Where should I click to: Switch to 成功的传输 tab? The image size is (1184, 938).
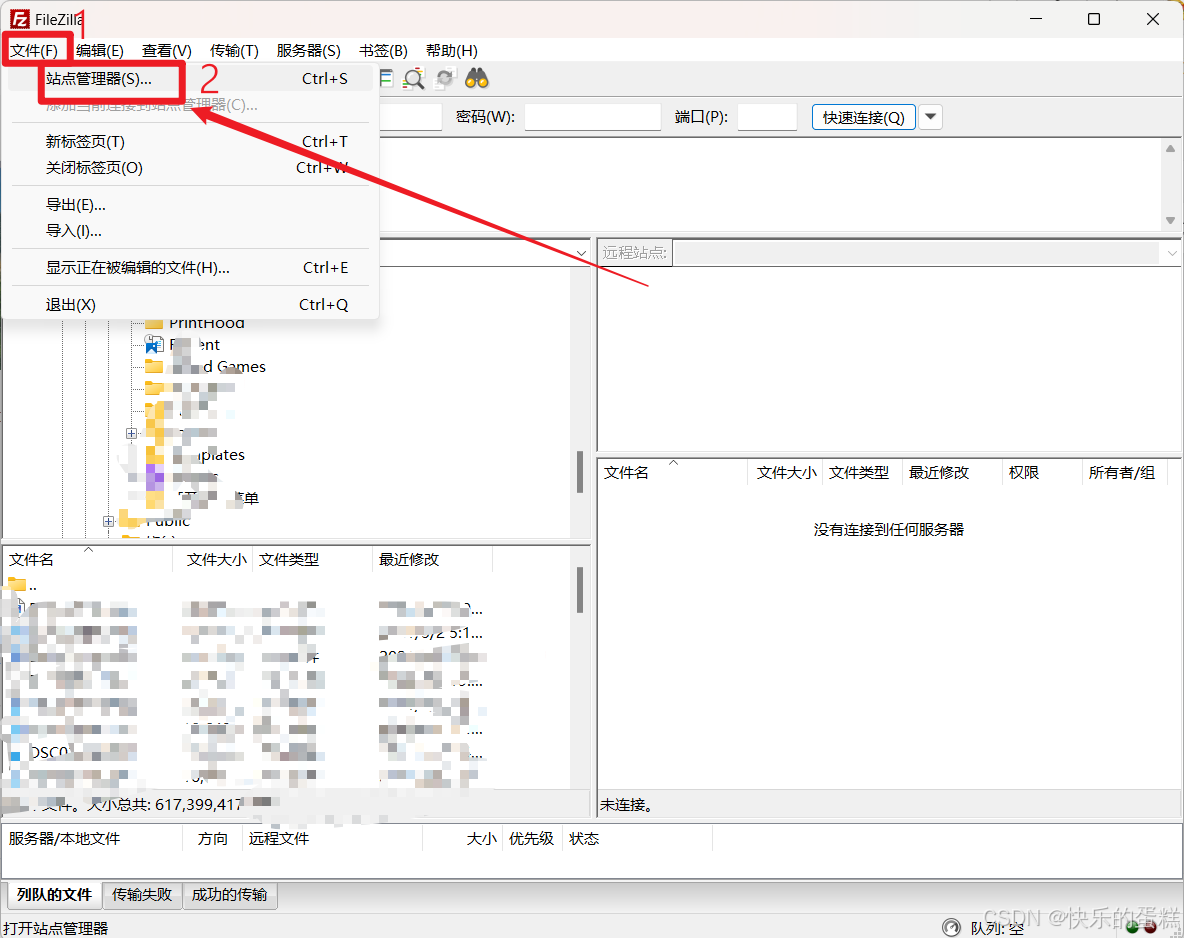coord(230,895)
